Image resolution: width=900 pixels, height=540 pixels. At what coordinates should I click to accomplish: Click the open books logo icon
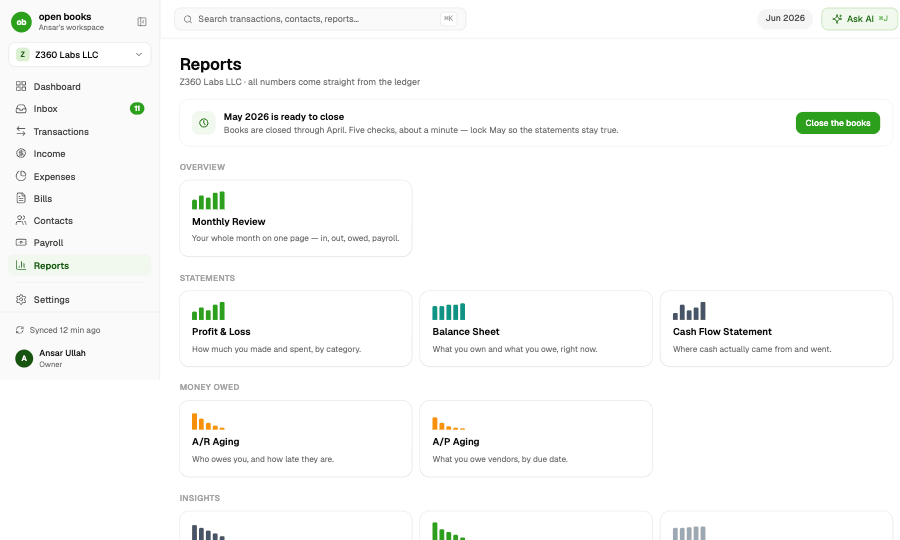coord(21,22)
